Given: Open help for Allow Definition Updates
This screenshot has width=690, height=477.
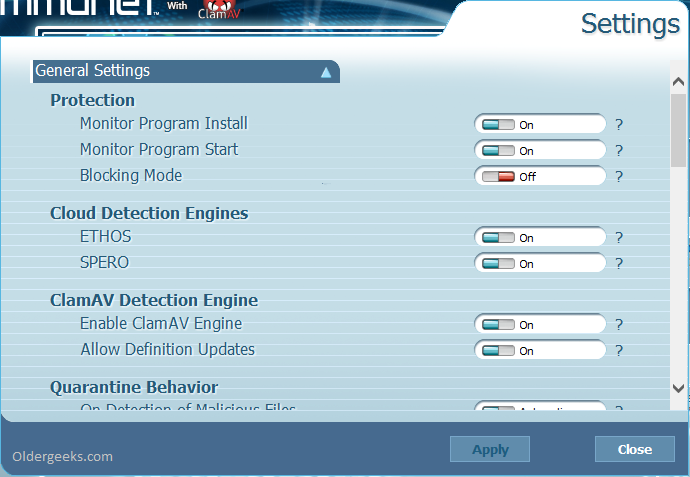Looking at the screenshot, I should 619,351.
